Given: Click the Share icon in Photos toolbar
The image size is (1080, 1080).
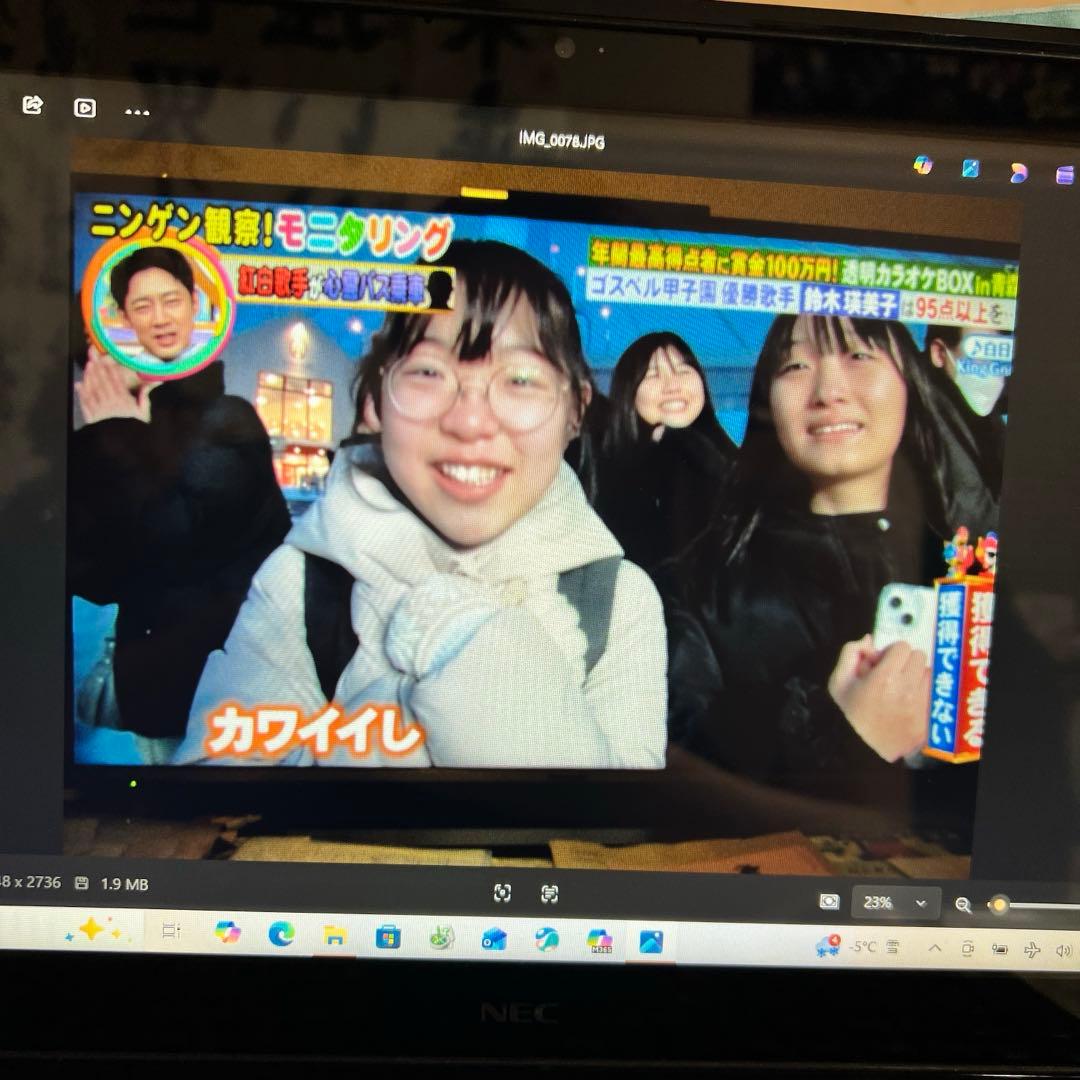Looking at the screenshot, I should click(32, 105).
